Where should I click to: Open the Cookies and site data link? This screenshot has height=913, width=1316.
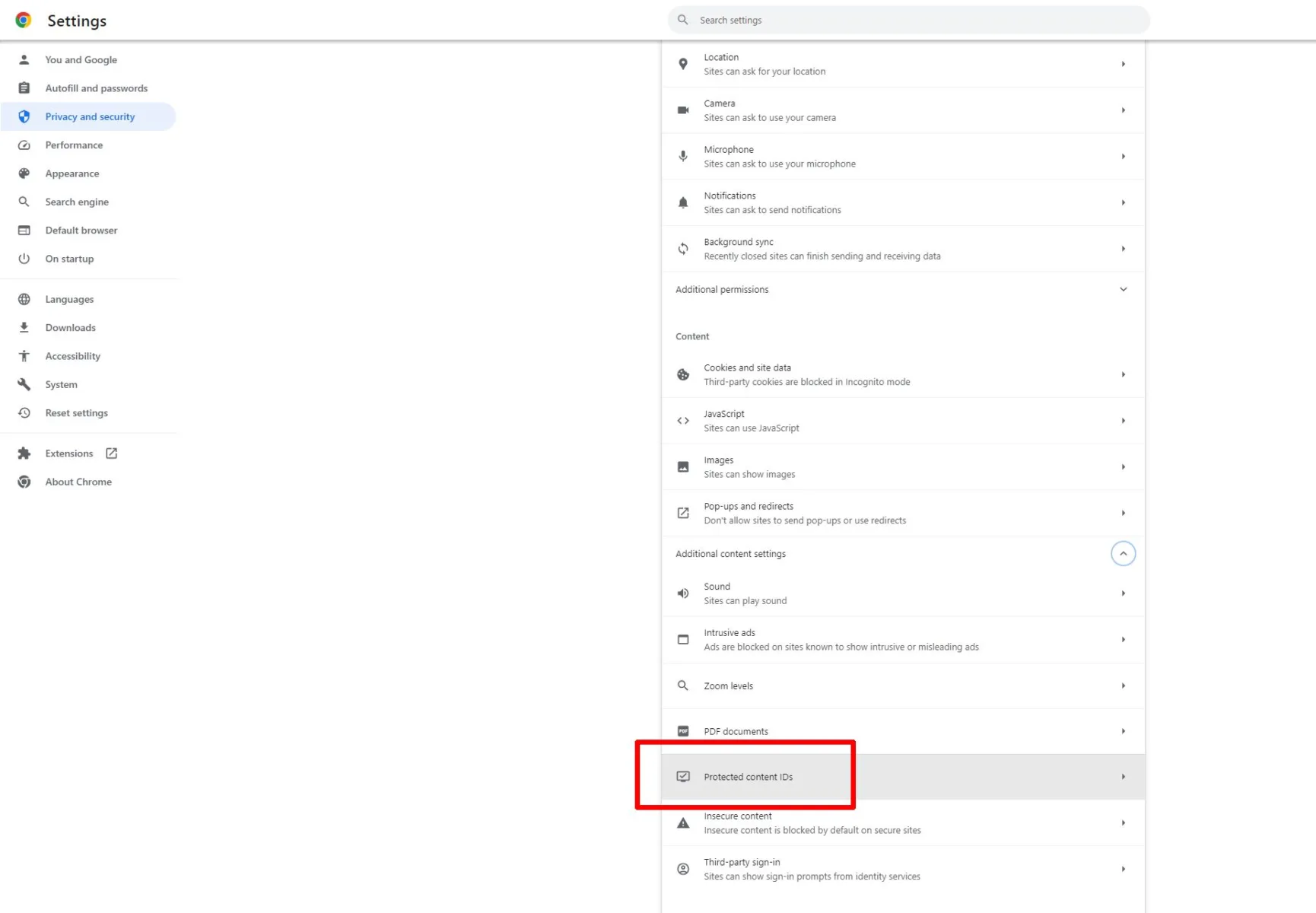747,367
